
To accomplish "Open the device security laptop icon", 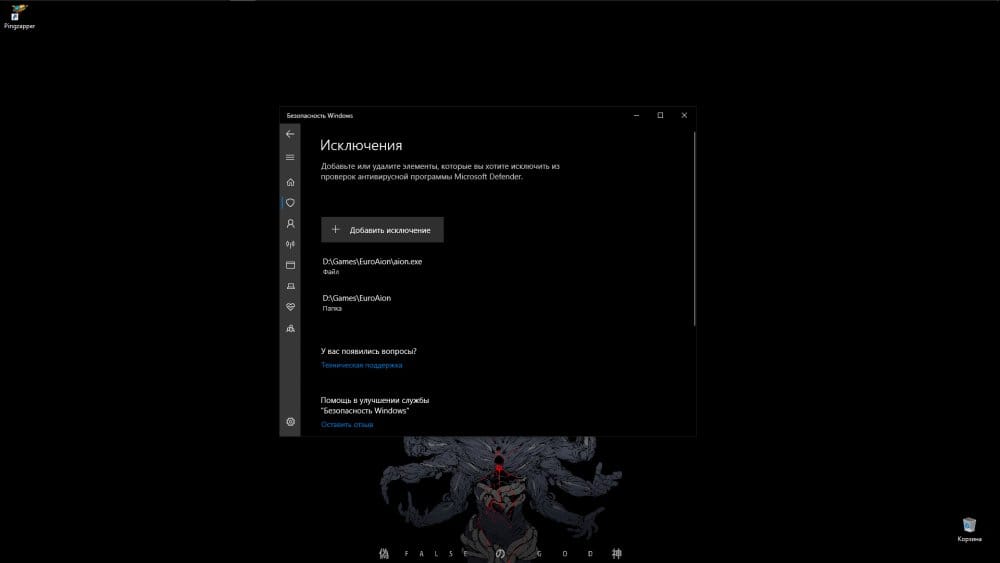I will click(x=290, y=286).
